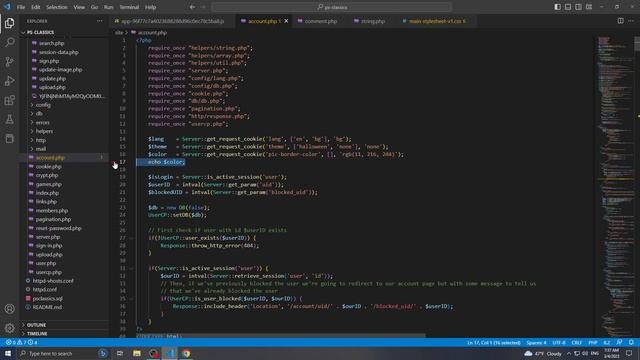Click the errors and warnings status indicator
This screenshot has height=360, width=640.
(x=22, y=342)
